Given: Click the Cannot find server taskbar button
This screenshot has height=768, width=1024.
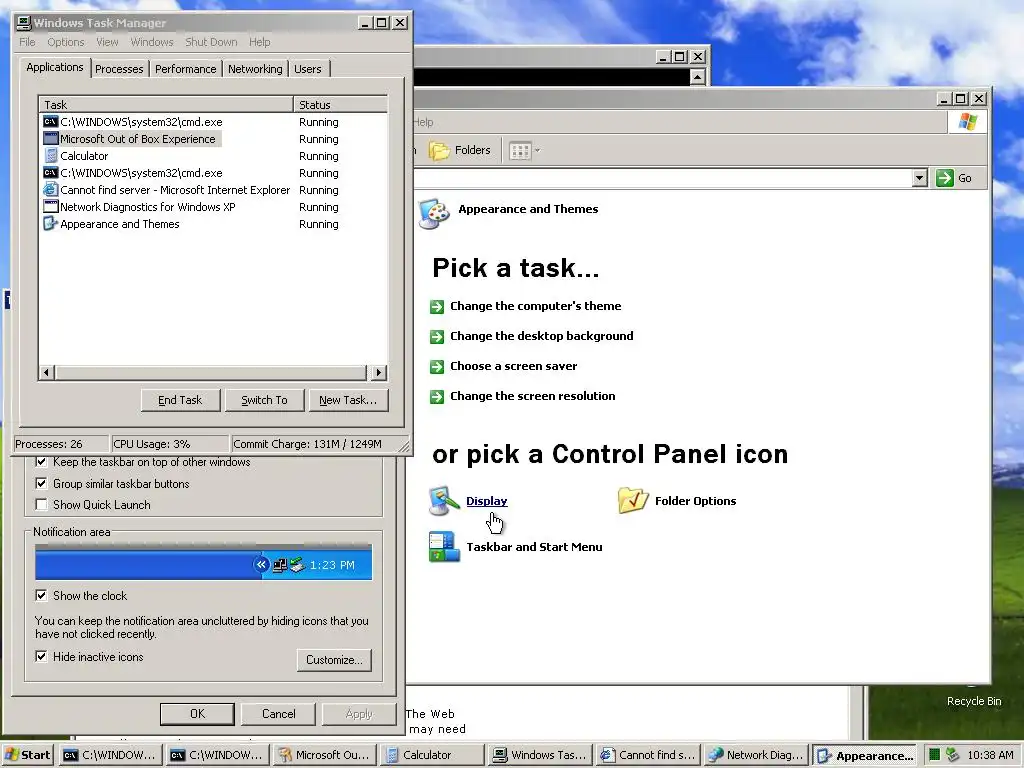Looking at the screenshot, I should 647,755.
